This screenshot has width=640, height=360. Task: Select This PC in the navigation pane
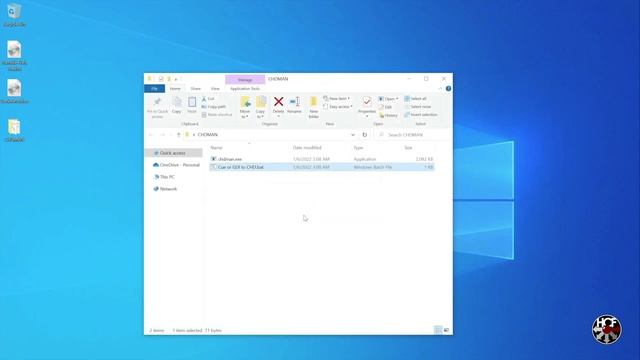[164, 177]
